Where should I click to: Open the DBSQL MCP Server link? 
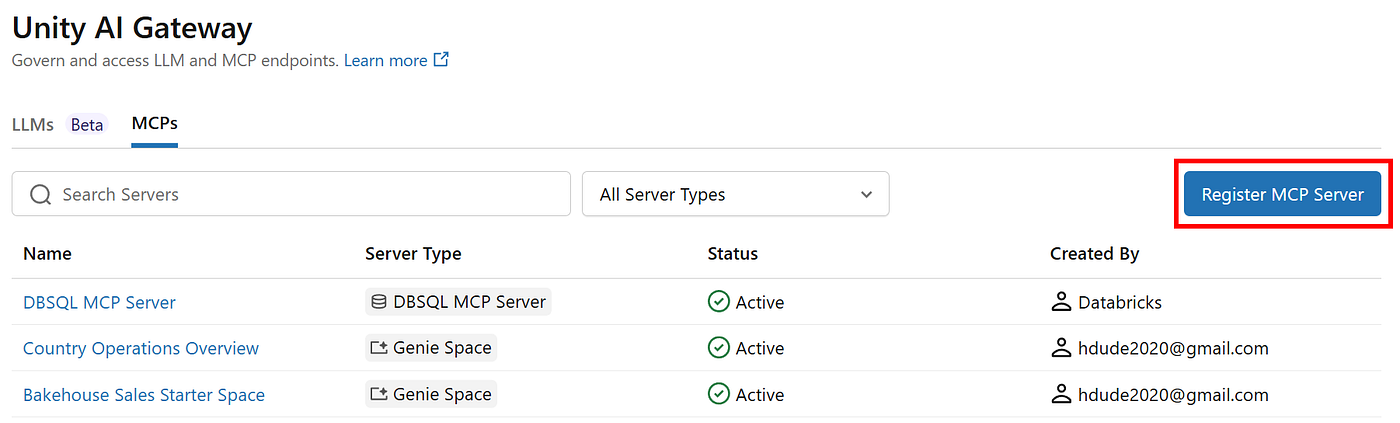pos(99,302)
